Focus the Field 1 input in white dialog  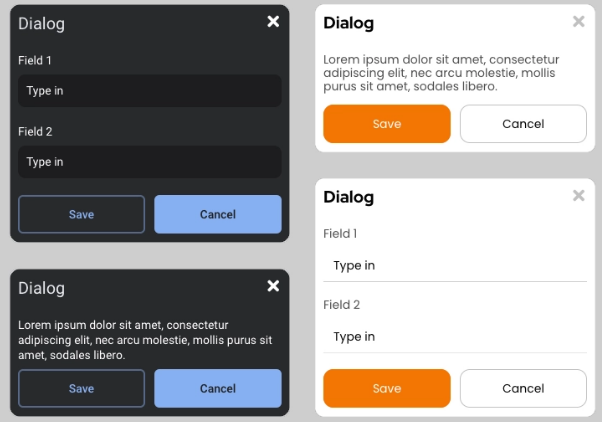click(x=454, y=266)
